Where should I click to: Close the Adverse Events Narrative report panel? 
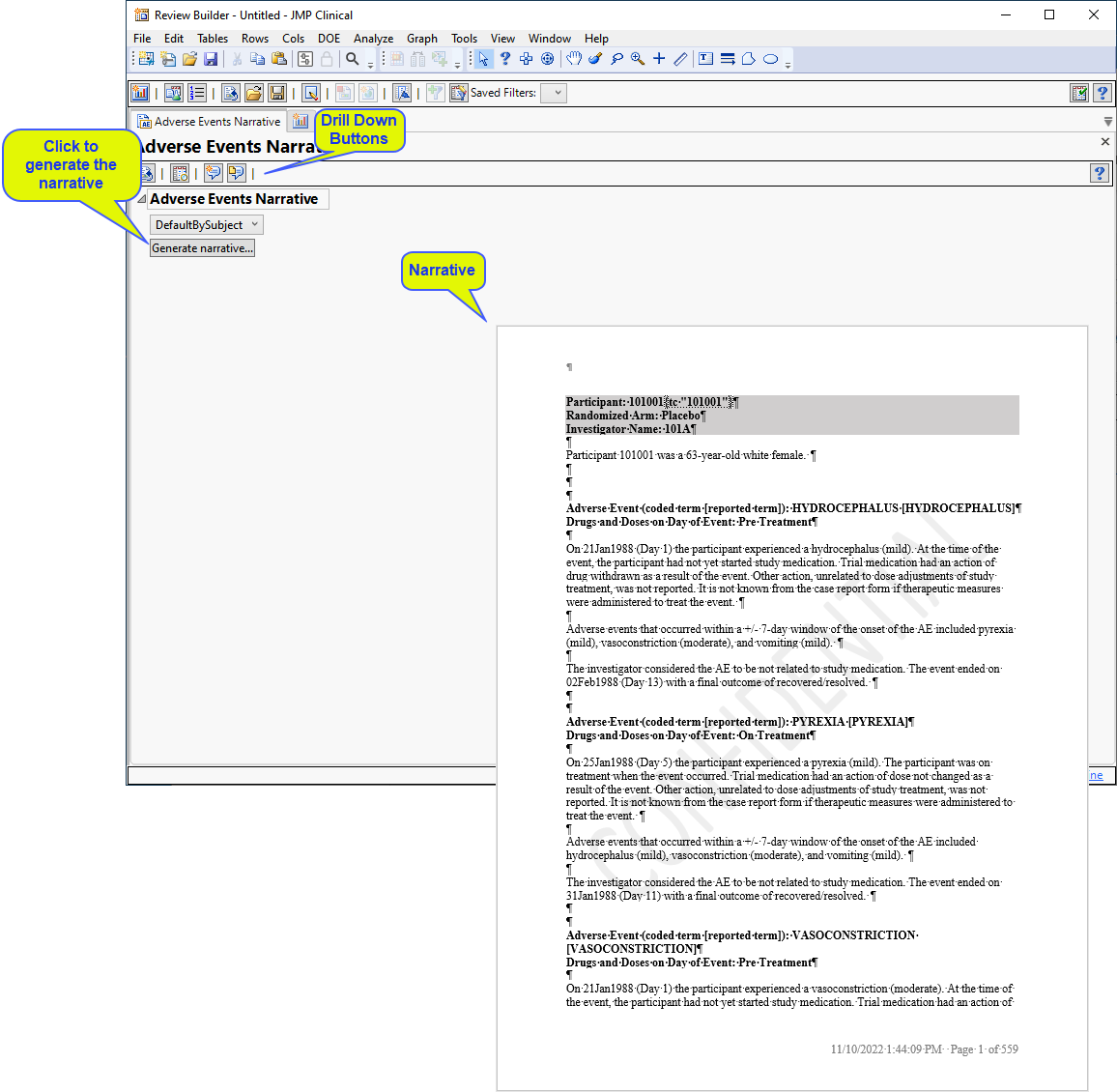click(1104, 142)
